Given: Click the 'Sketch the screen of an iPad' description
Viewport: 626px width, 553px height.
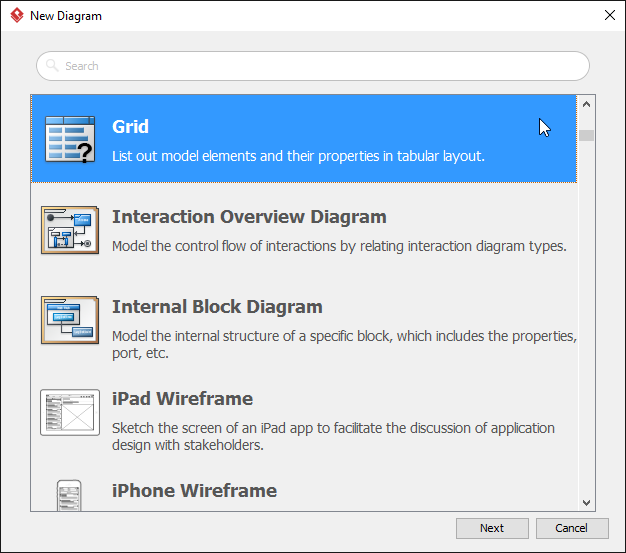Looking at the screenshot, I should coord(333,436).
